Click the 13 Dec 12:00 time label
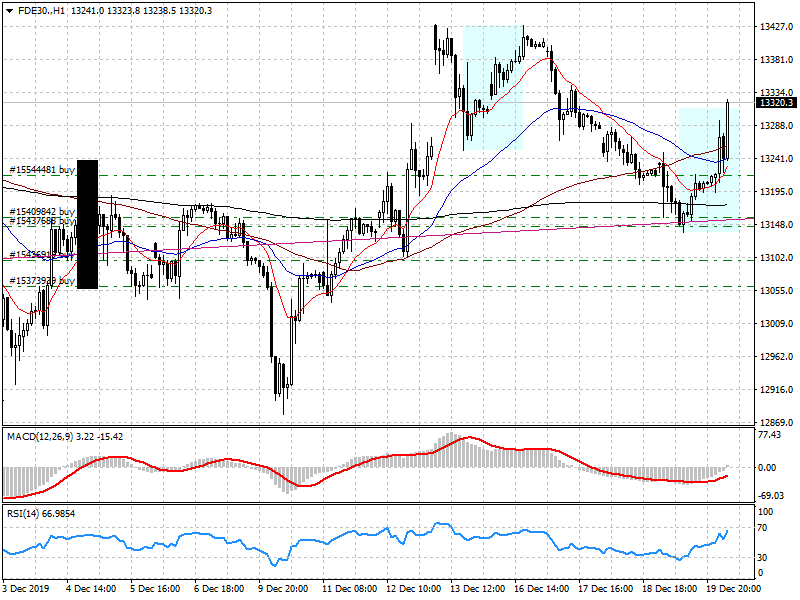 click(x=478, y=589)
